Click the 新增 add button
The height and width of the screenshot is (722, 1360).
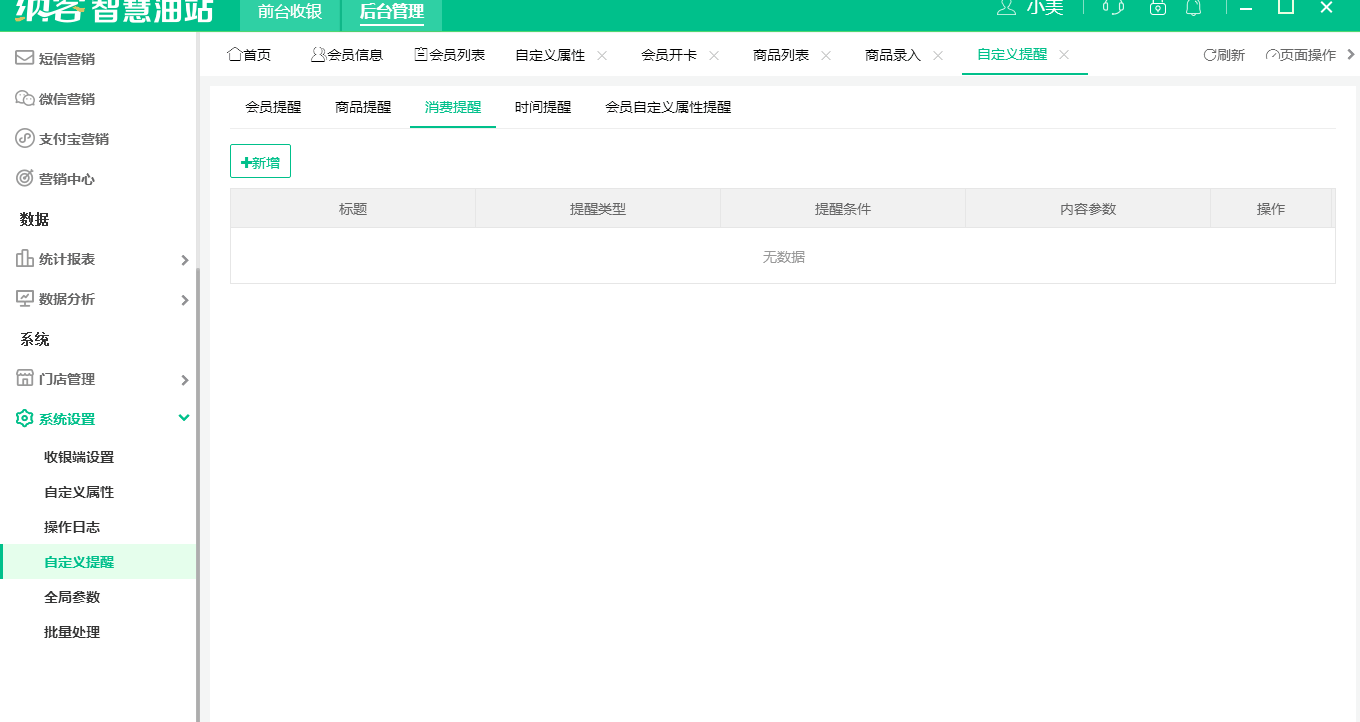point(260,161)
